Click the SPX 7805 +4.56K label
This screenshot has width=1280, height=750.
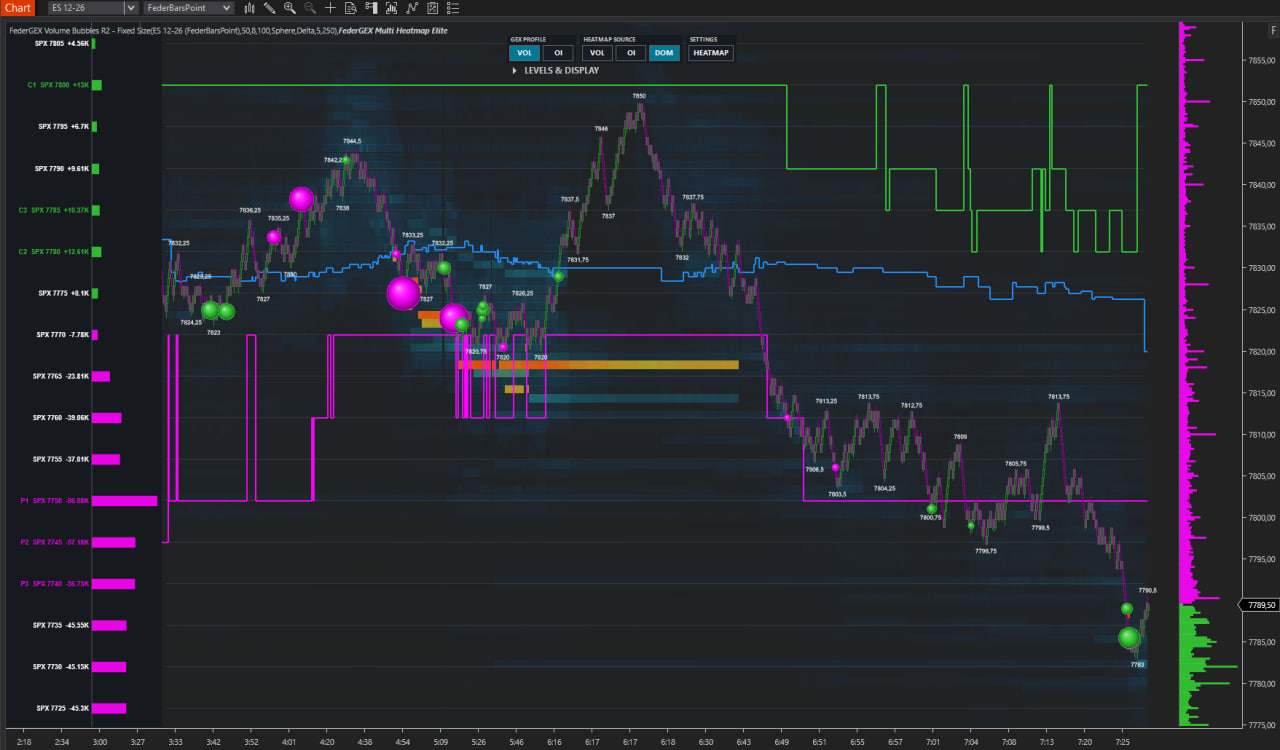[x=63, y=43]
